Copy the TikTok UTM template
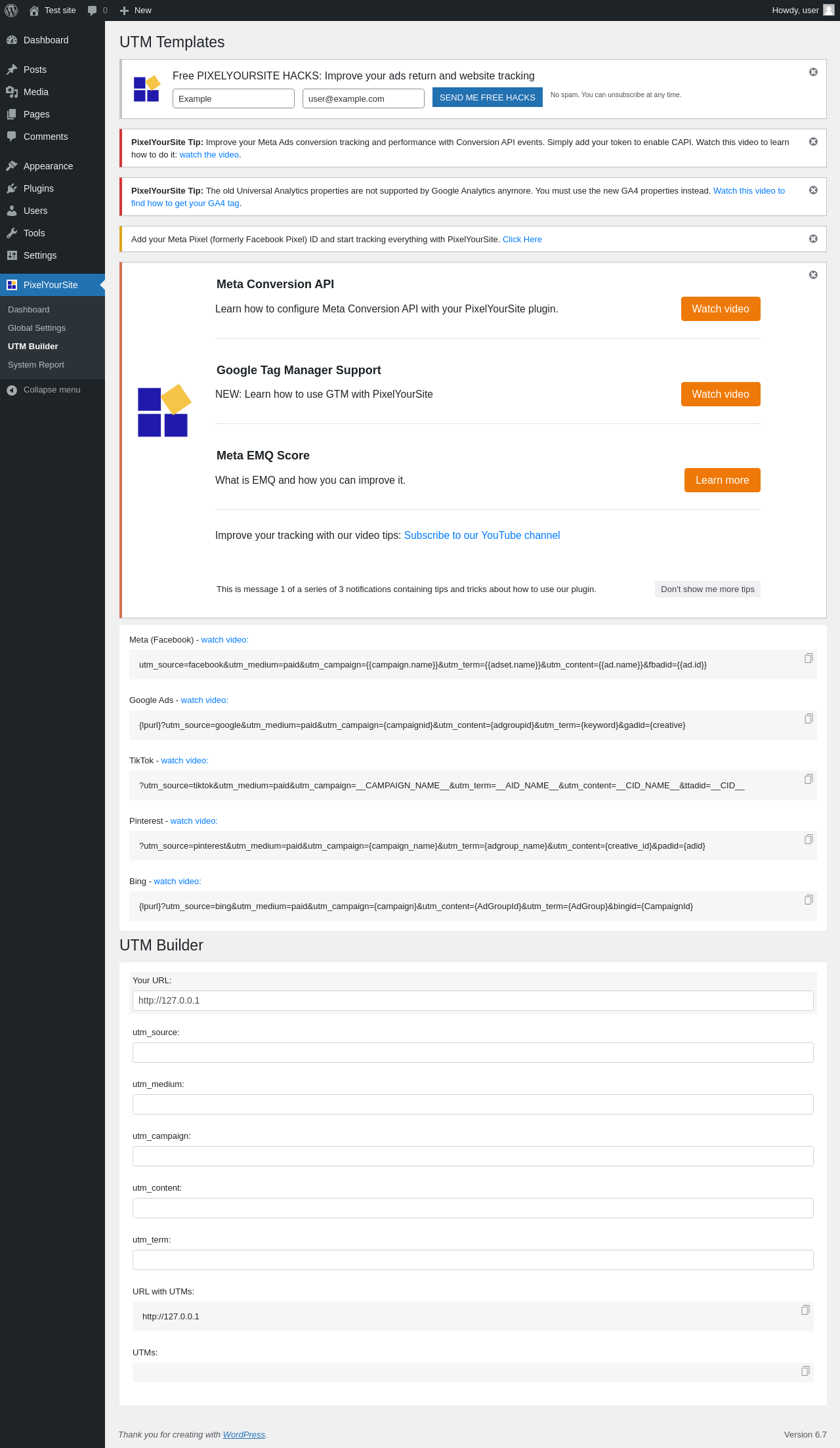The image size is (840, 1448). 808,779
